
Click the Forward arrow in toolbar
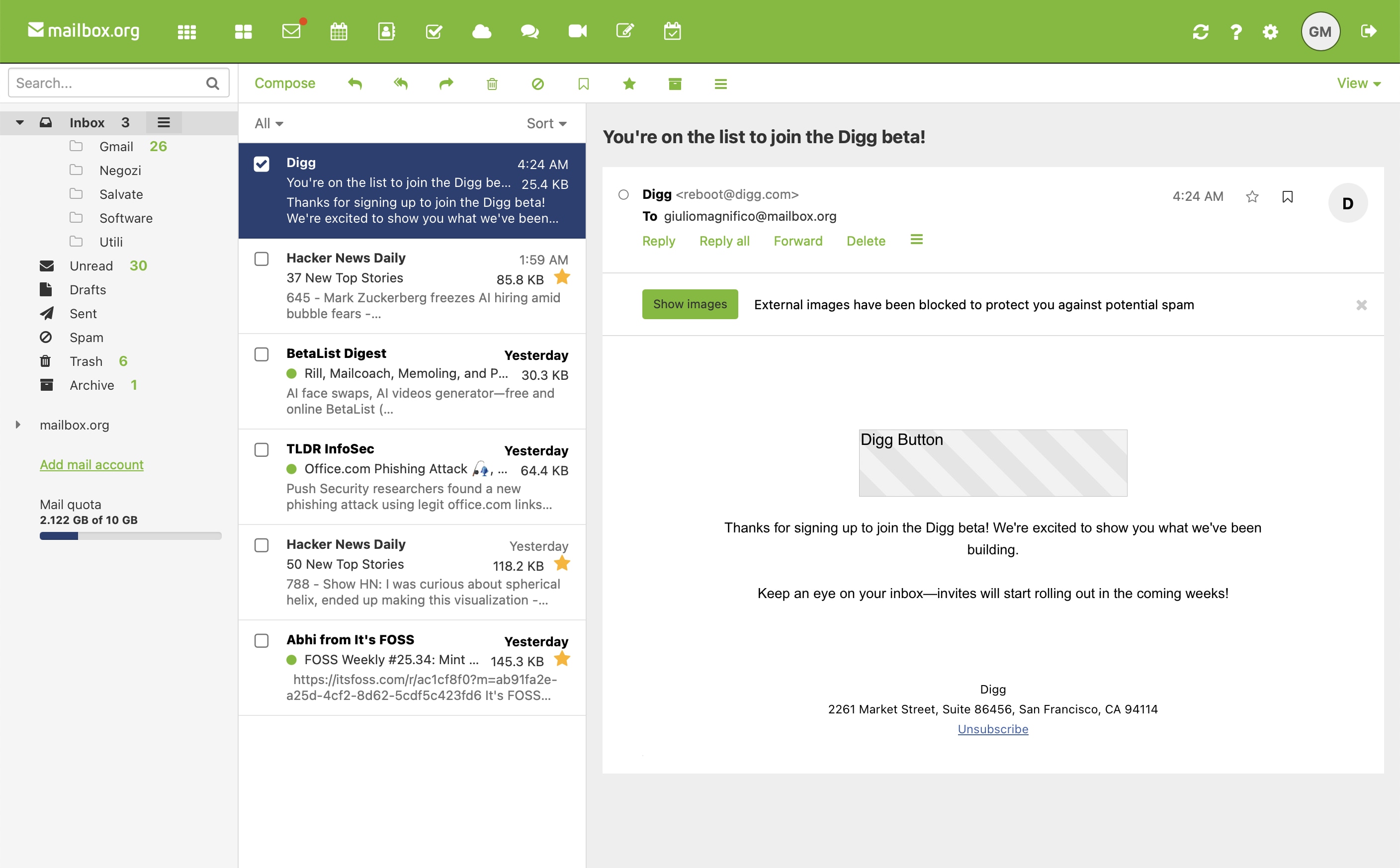point(446,84)
